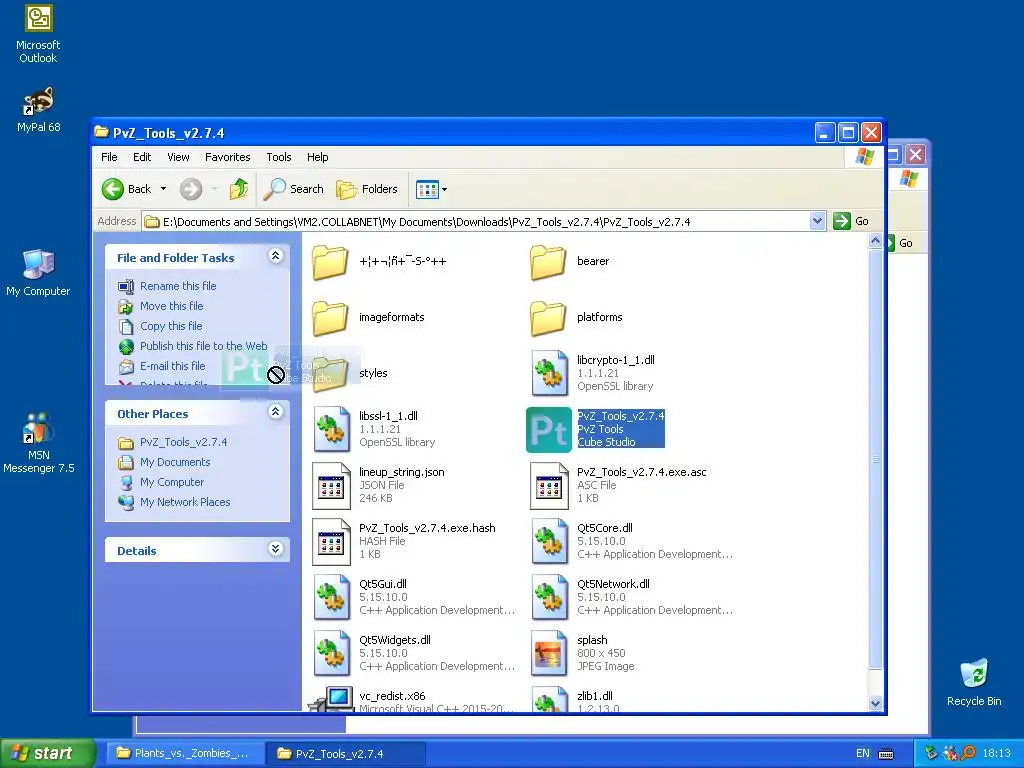Select the first folder with garbled name

click(x=330, y=262)
